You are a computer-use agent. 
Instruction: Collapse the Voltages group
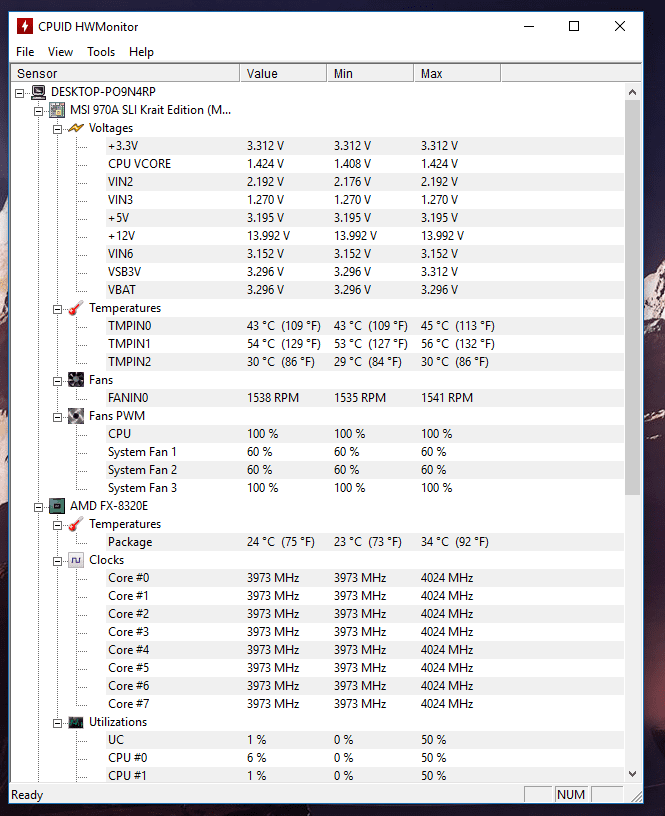coord(58,129)
